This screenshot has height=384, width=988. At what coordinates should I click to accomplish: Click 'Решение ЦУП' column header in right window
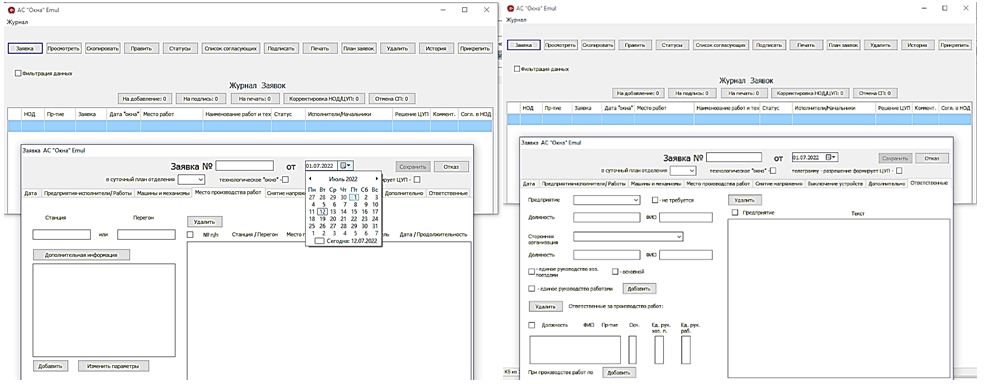(x=893, y=108)
